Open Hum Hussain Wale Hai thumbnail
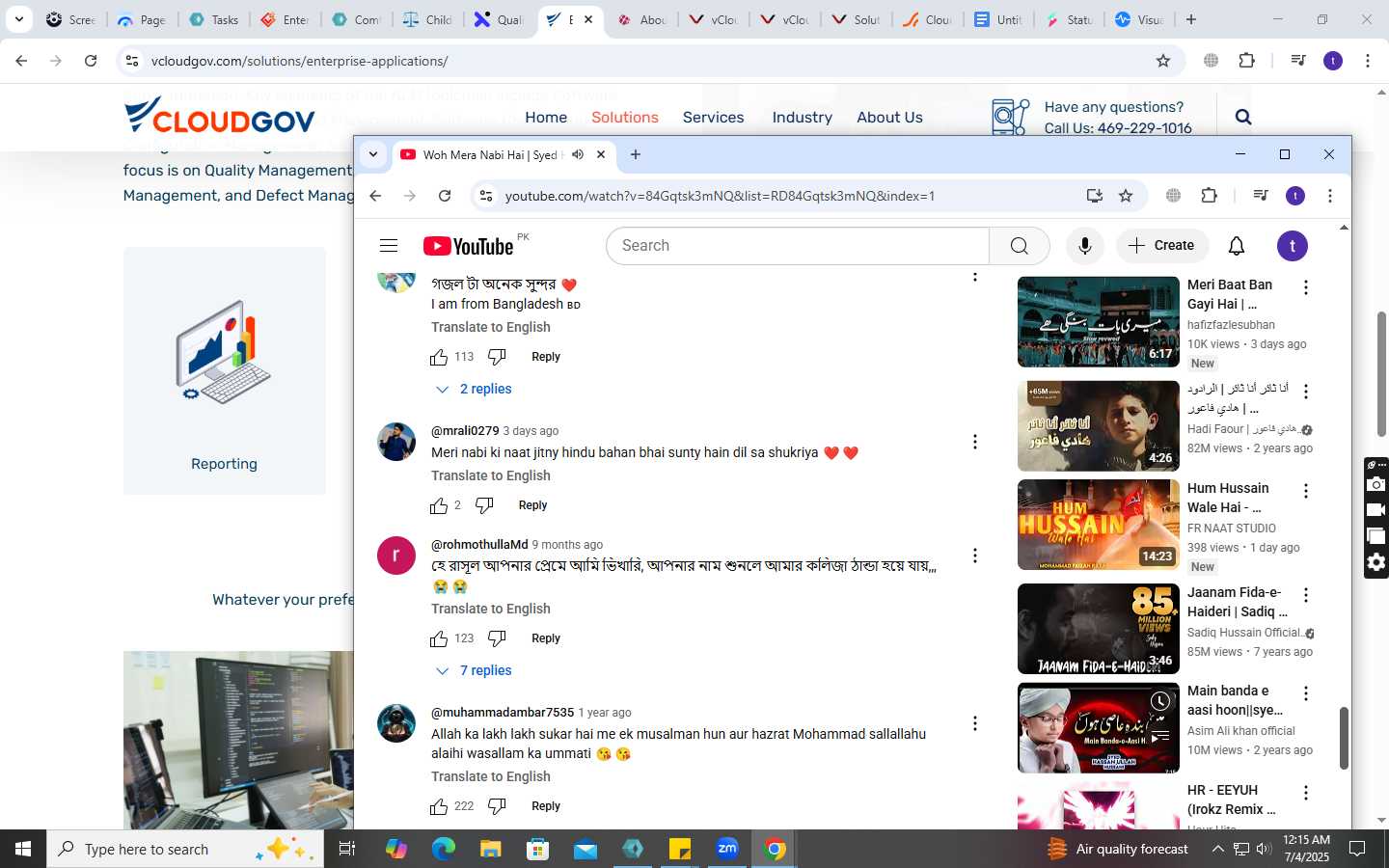This screenshot has height=868, width=1389. click(x=1099, y=525)
